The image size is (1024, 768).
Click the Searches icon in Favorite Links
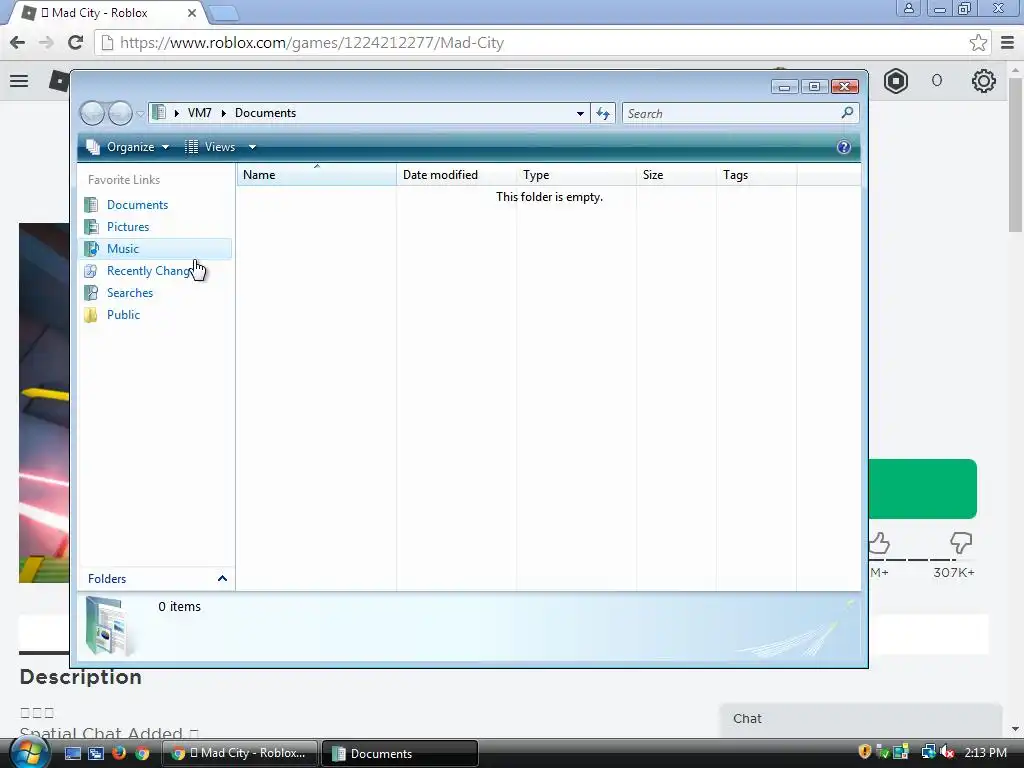pyautogui.click(x=91, y=293)
